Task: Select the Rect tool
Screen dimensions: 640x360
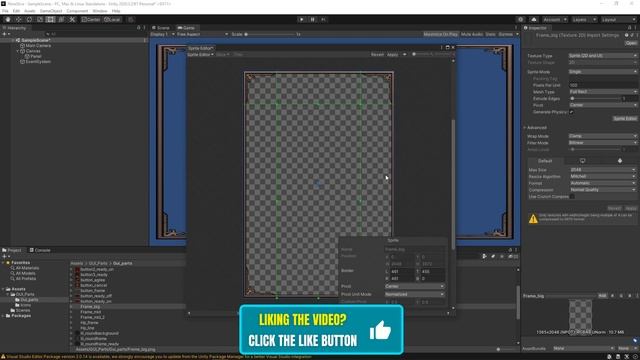Action: click(x=50, y=20)
